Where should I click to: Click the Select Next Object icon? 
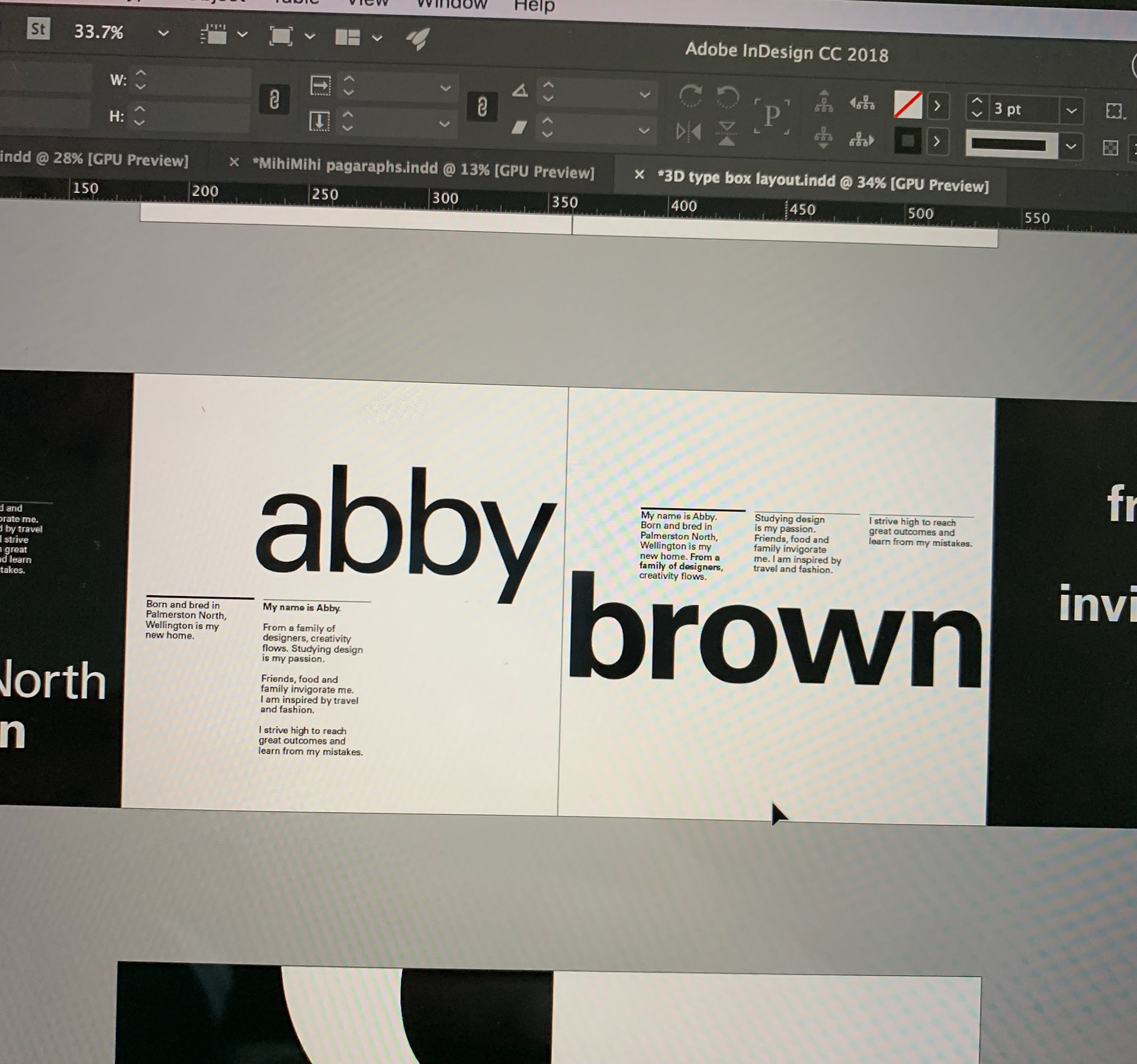click(862, 140)
